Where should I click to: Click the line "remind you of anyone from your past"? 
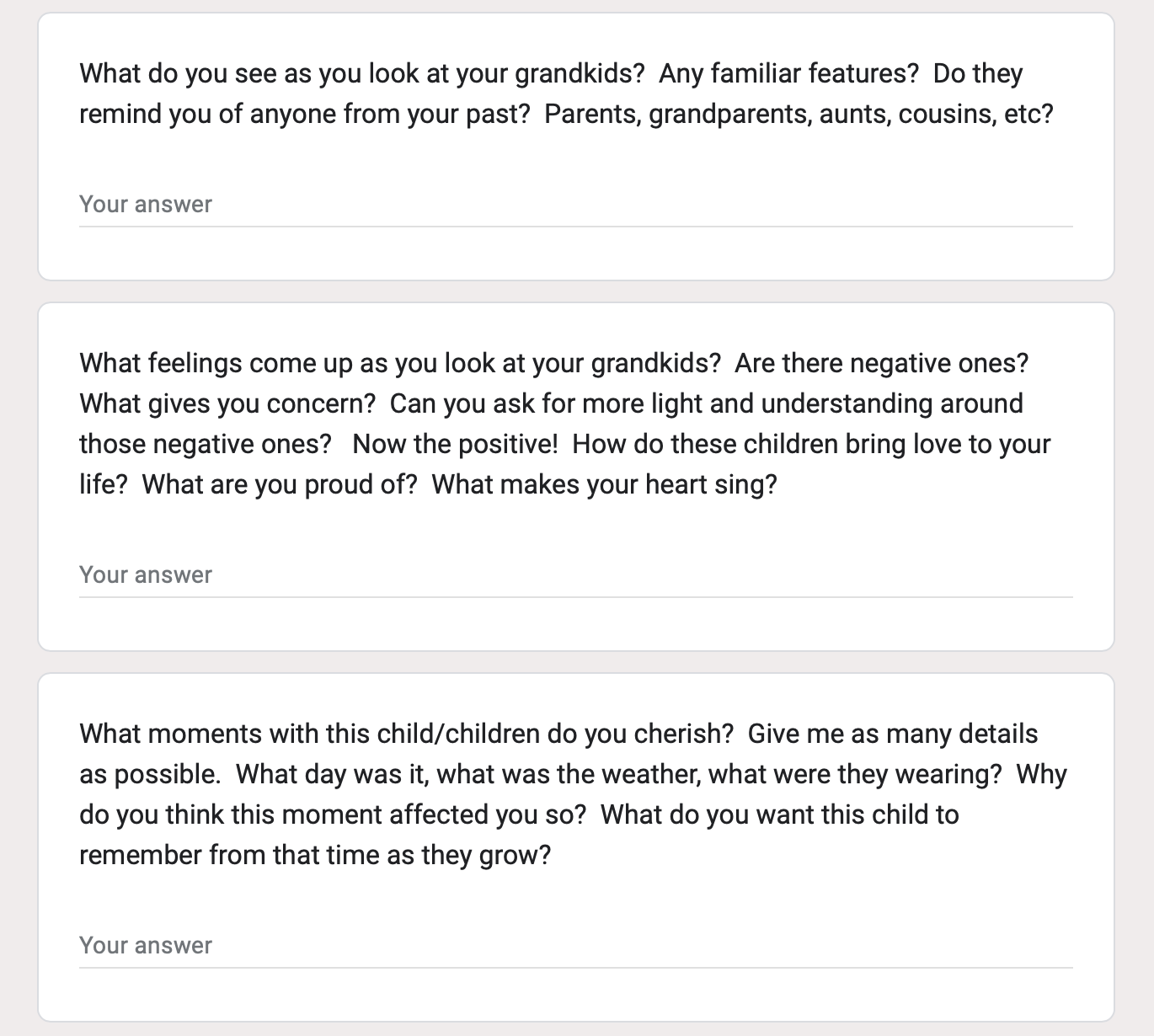(x=566, y=115)
